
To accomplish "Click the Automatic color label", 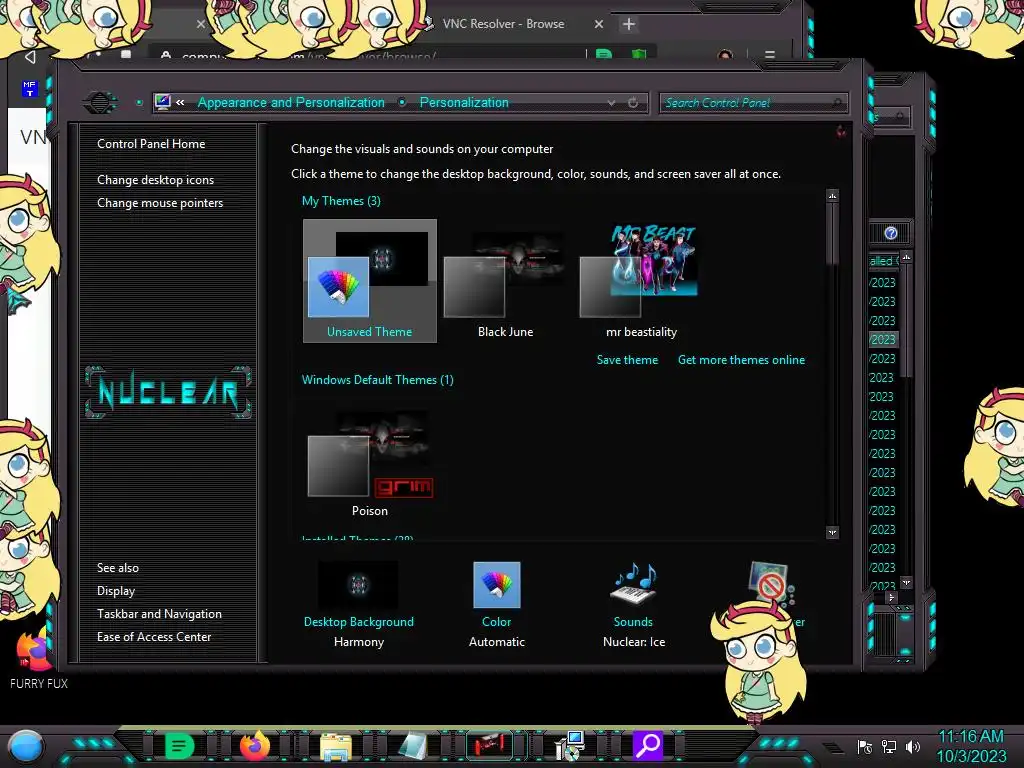I will click(496, 642).
